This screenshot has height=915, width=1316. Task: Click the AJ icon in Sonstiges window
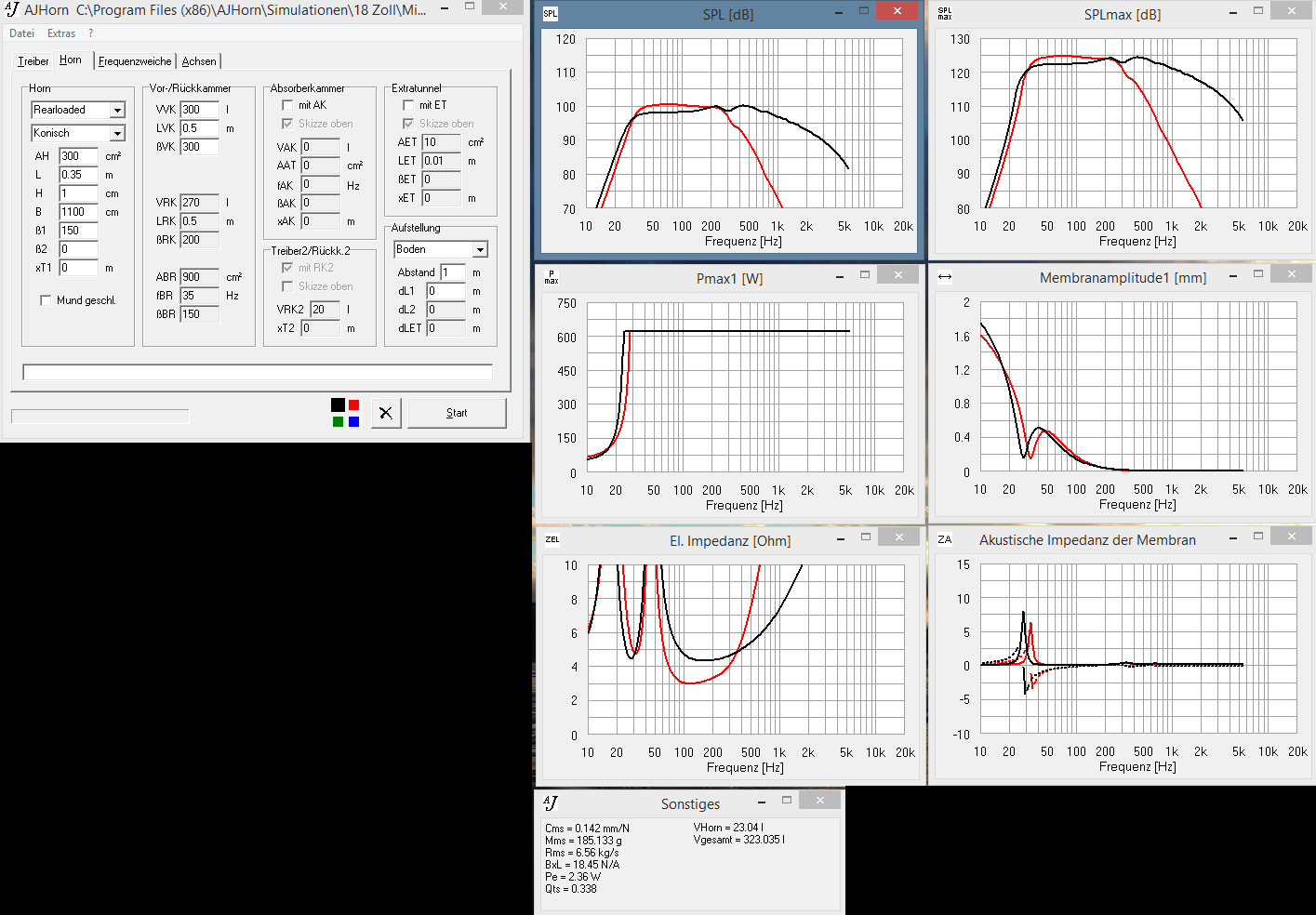tap(551, 802)
